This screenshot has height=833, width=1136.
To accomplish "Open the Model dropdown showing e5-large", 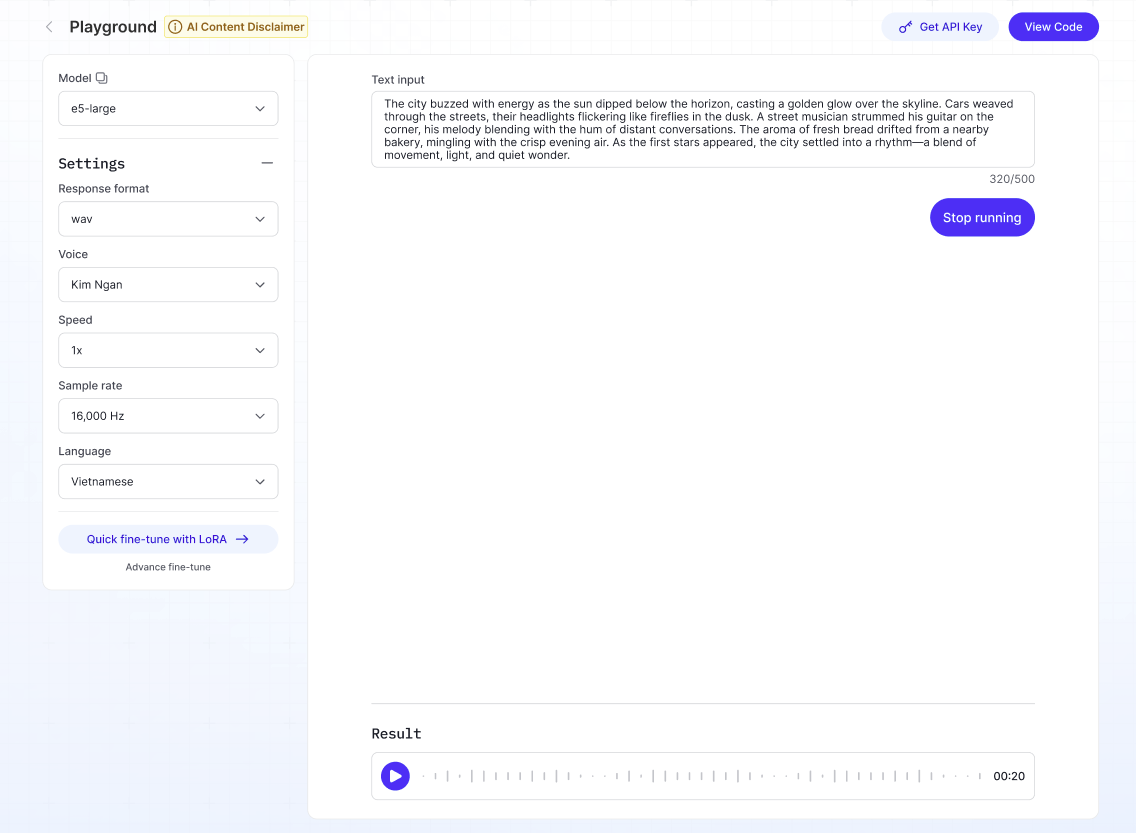I will coord(168,109).
